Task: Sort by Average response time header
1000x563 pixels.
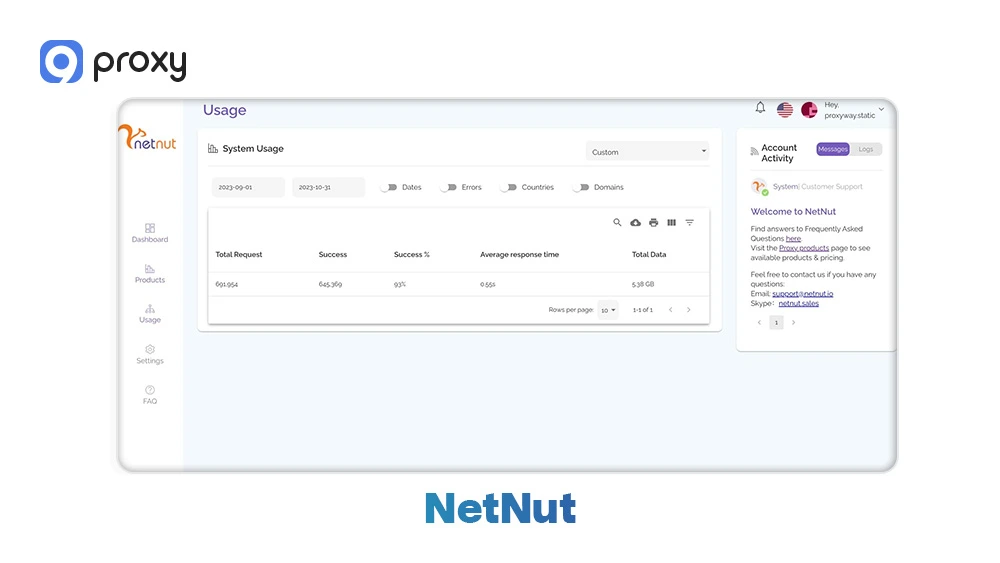Action: 519,254
